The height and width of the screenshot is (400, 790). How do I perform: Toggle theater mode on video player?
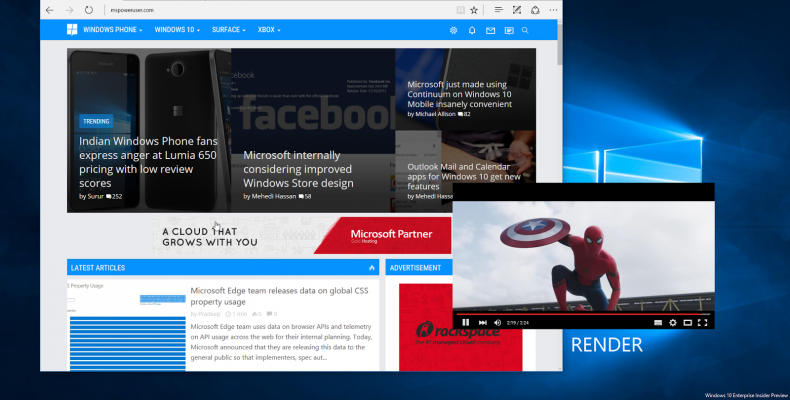[x=688, y=322]
